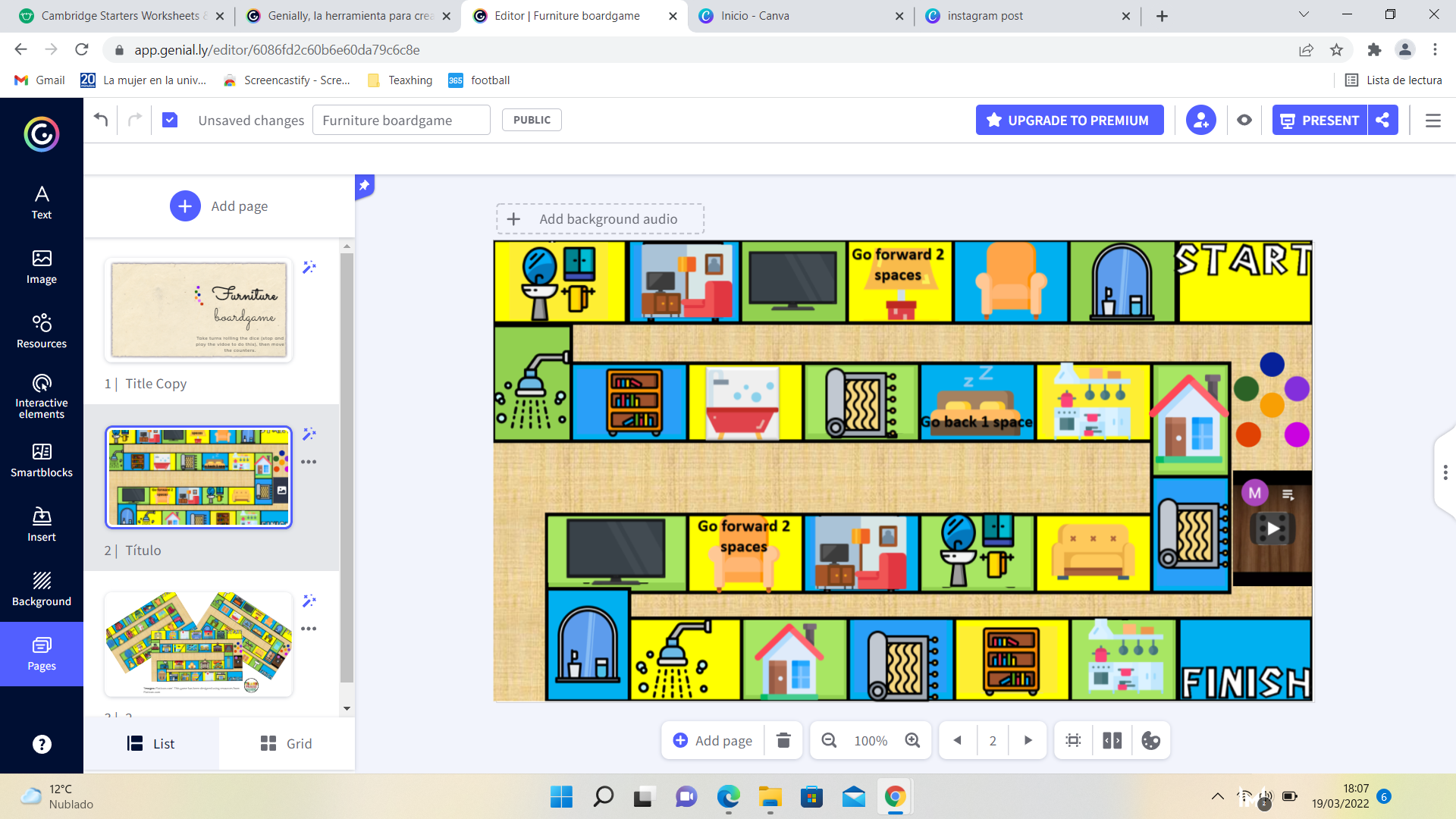Toggle the preview eye icon

tap(1244, 120)
